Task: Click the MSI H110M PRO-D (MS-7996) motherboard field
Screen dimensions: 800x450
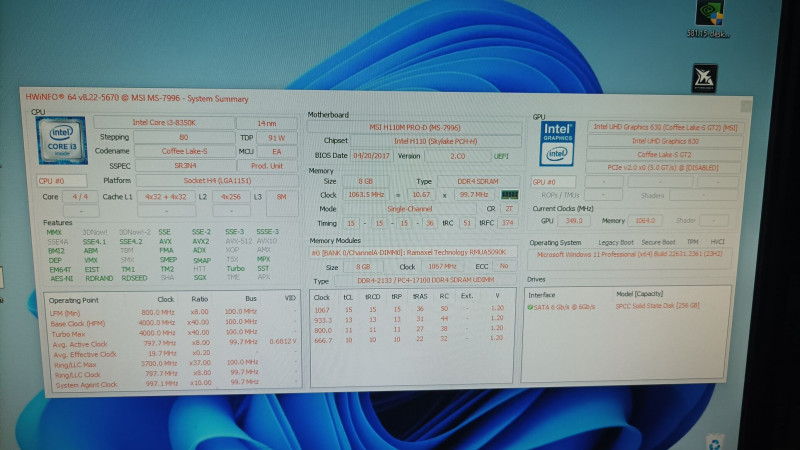Action: coord(414,128)
